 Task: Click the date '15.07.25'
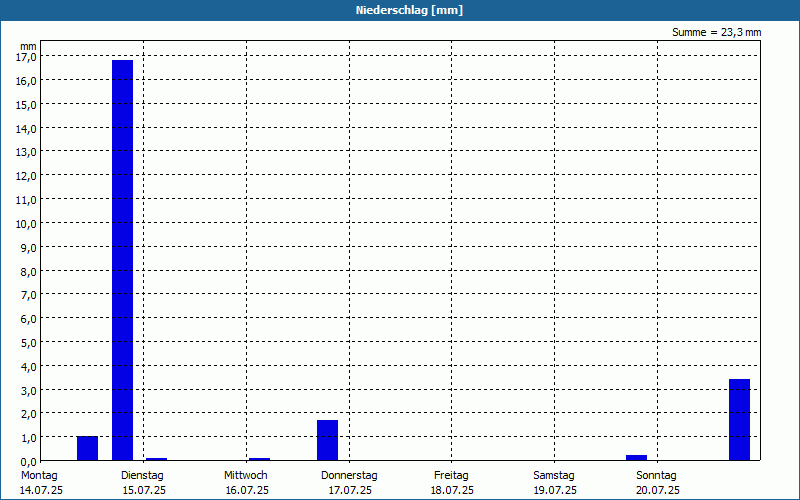coord(144,490)
